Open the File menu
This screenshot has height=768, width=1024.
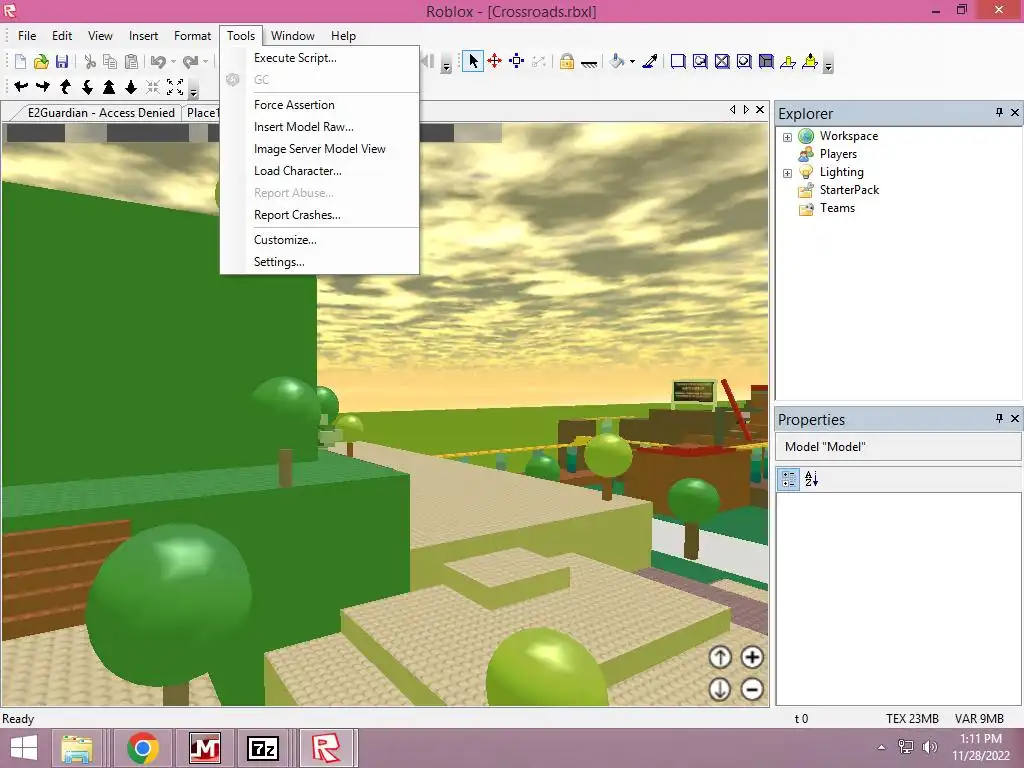pos(27,36)
